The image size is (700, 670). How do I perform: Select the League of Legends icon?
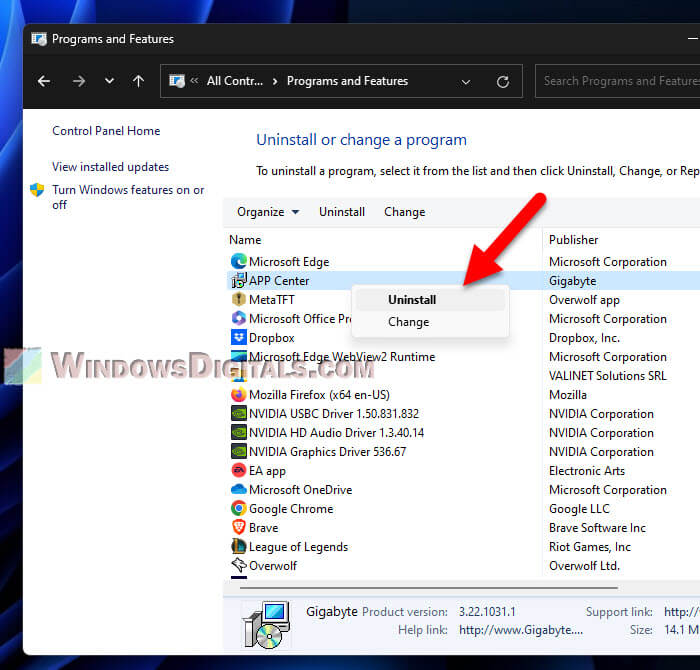pyautogui.click(x=239, y=546)
